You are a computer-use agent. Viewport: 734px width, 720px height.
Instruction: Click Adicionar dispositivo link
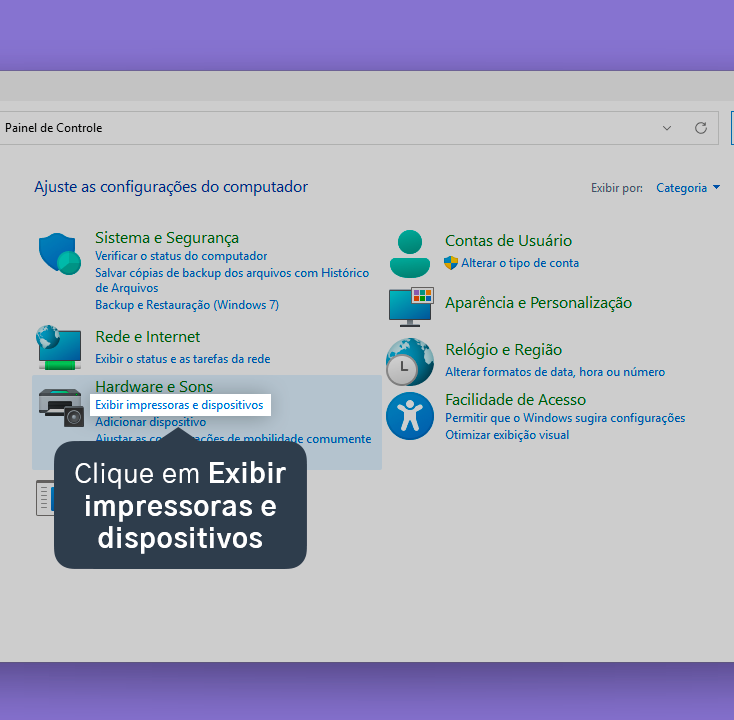click(151, 422)
